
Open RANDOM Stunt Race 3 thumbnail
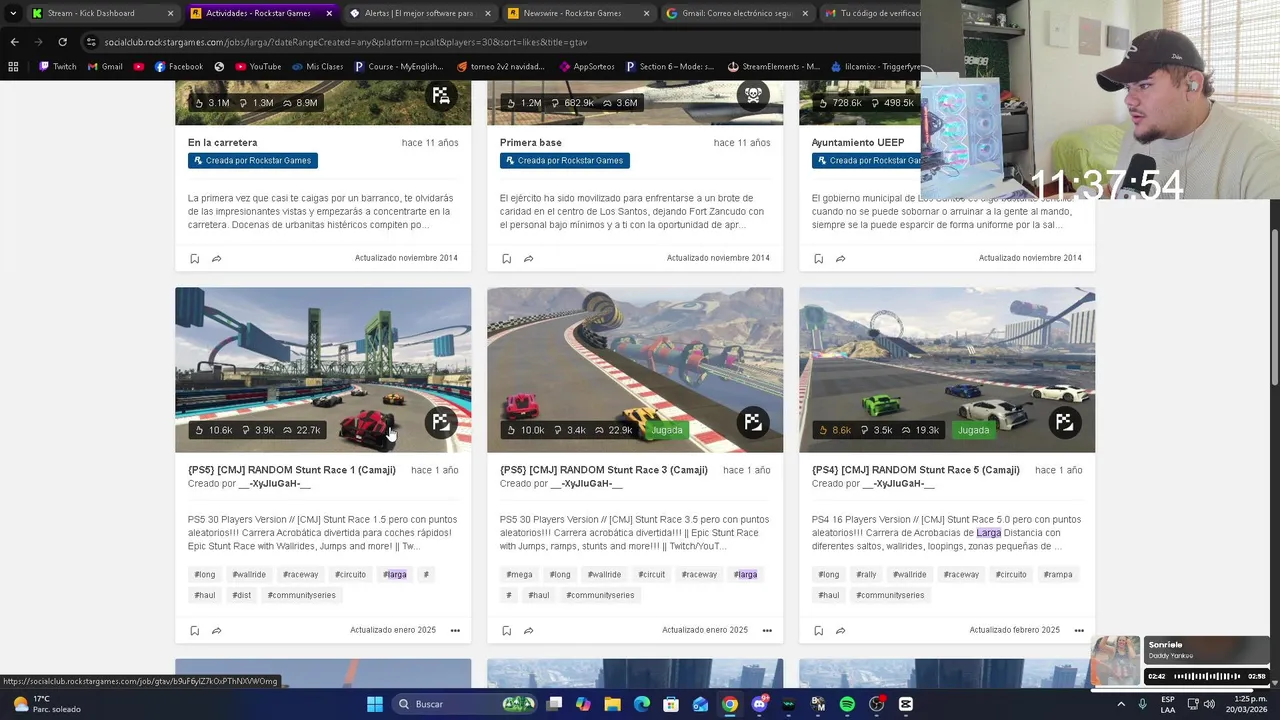[x=635, y=370]
